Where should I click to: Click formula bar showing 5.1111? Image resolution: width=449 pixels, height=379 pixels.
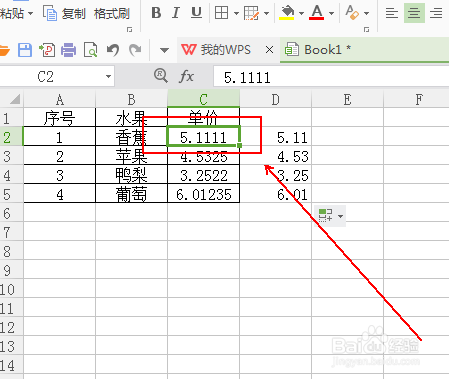tap(331, 77)
